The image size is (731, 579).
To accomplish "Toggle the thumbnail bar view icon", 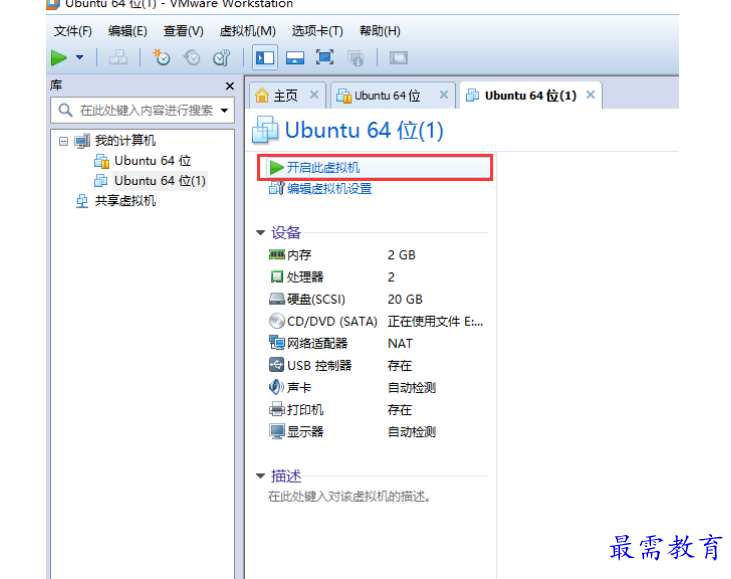I will pos(295,58).
